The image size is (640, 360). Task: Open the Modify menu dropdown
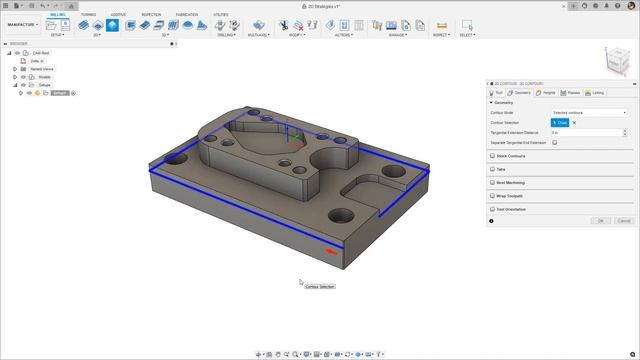point(297,35)
